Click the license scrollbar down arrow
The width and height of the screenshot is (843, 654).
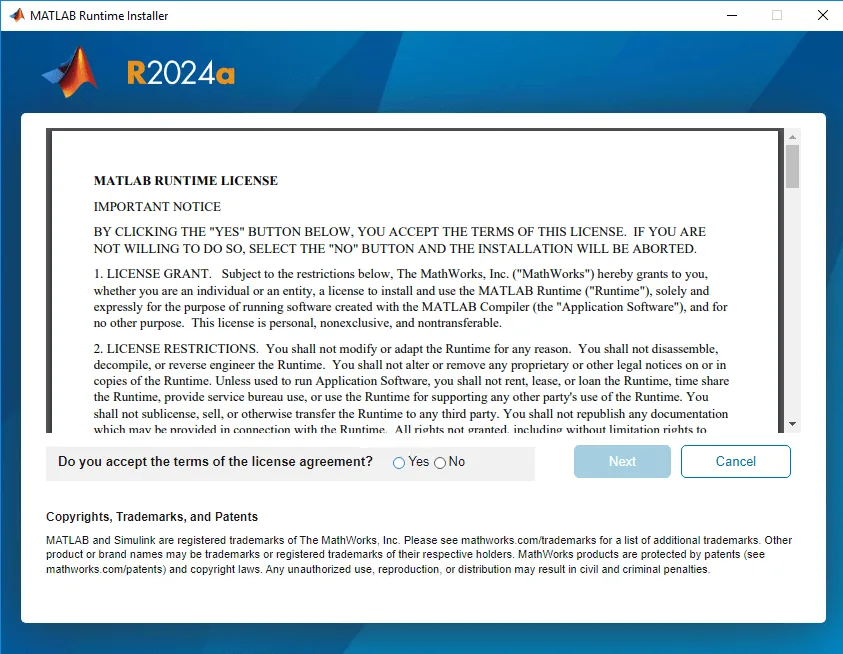pos(792,424)
